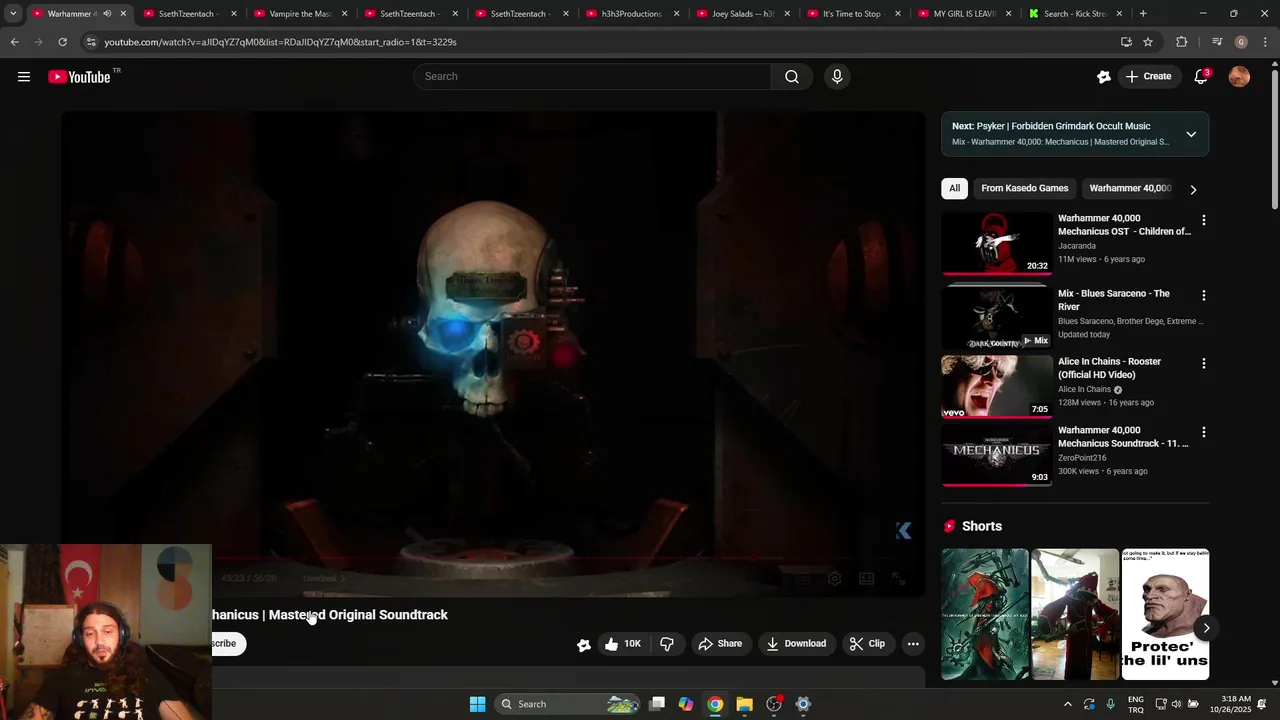
Task: Open the Alice In Chains channel link
Action: [x=1084, y=390]
